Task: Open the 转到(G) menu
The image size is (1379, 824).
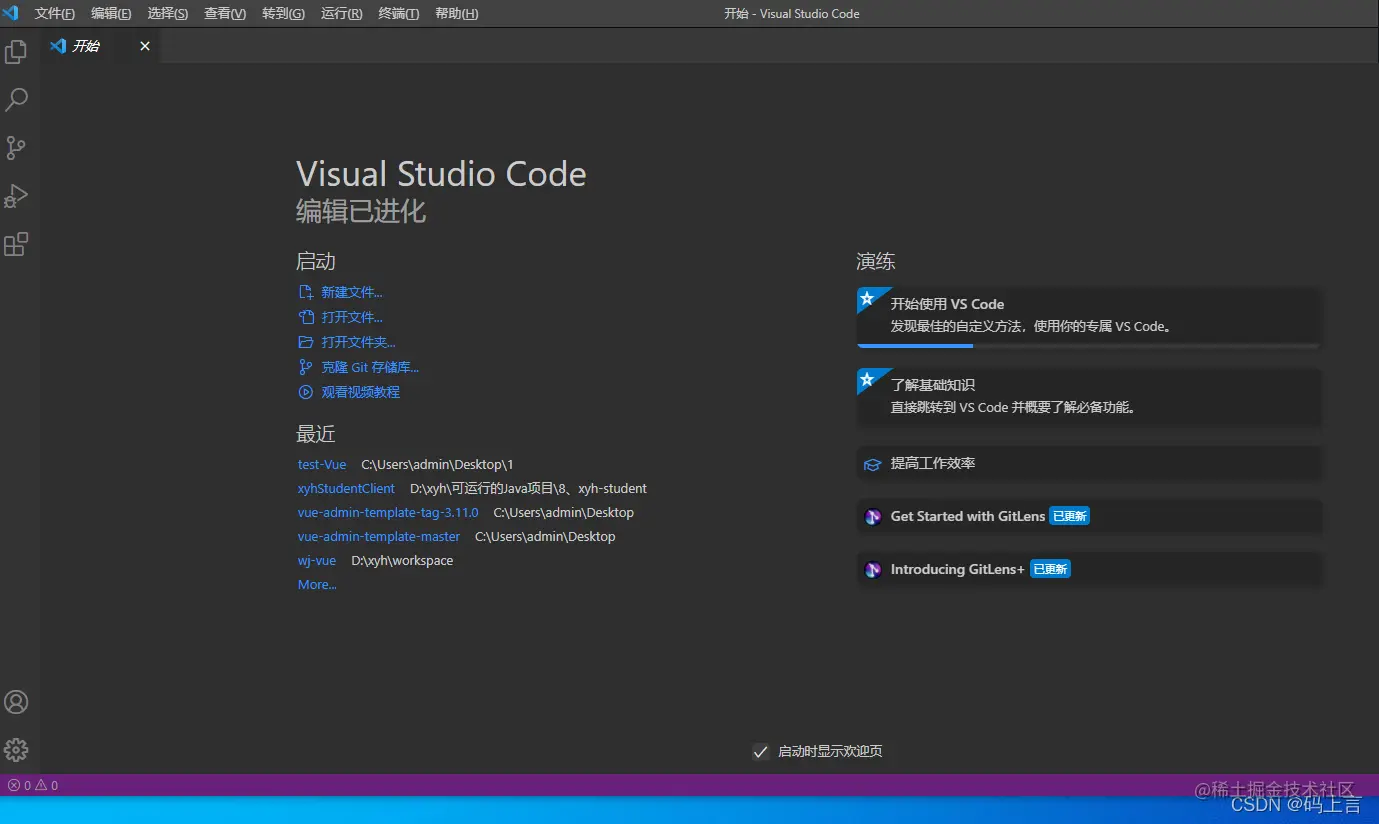Action: pos(283,14)
